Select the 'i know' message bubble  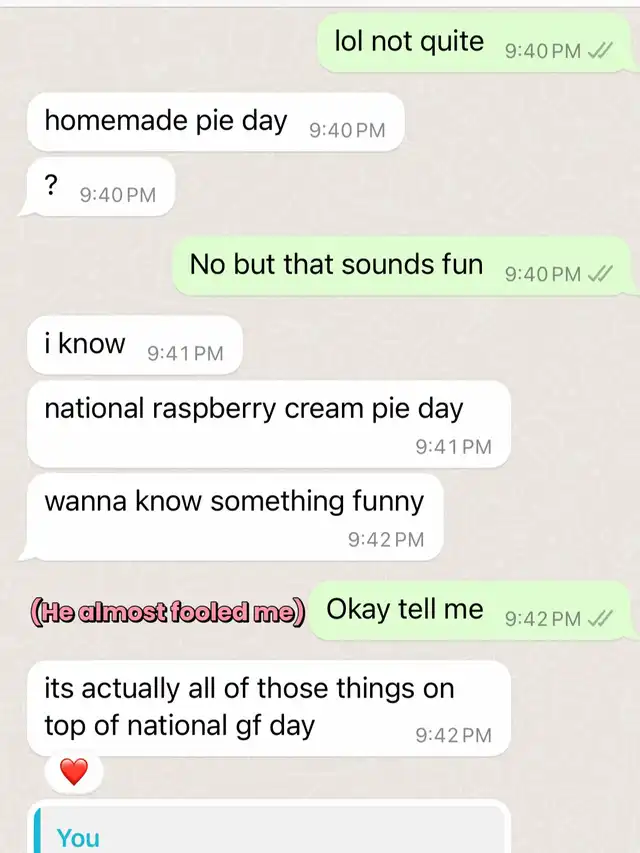[x=134, y=345]
